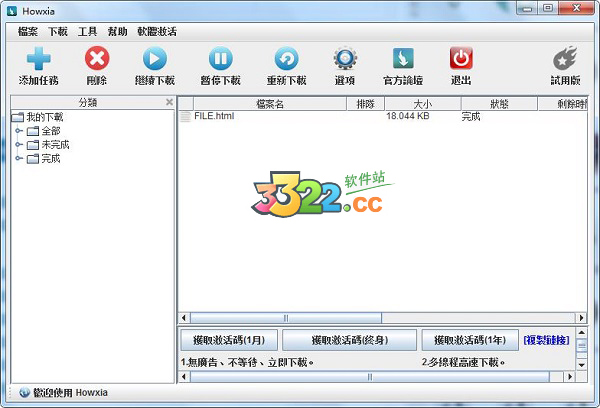This screenshot has width=600, height=408.
Task: Open the 下載 menu
Action: click(58, 32)
